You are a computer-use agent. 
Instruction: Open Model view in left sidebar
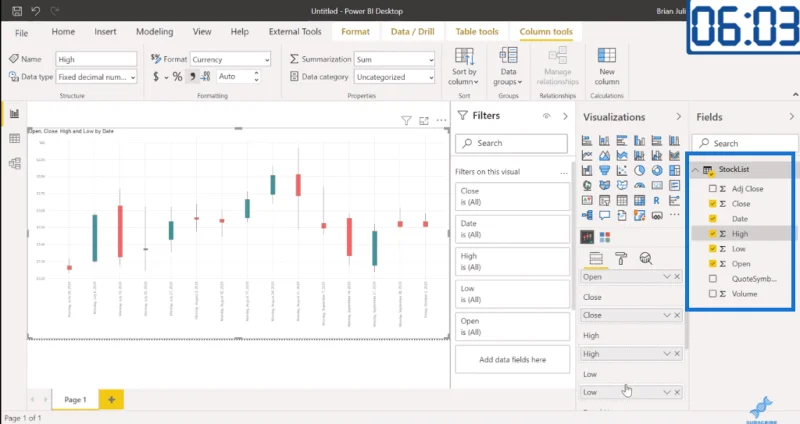click(x=14, y=163)
